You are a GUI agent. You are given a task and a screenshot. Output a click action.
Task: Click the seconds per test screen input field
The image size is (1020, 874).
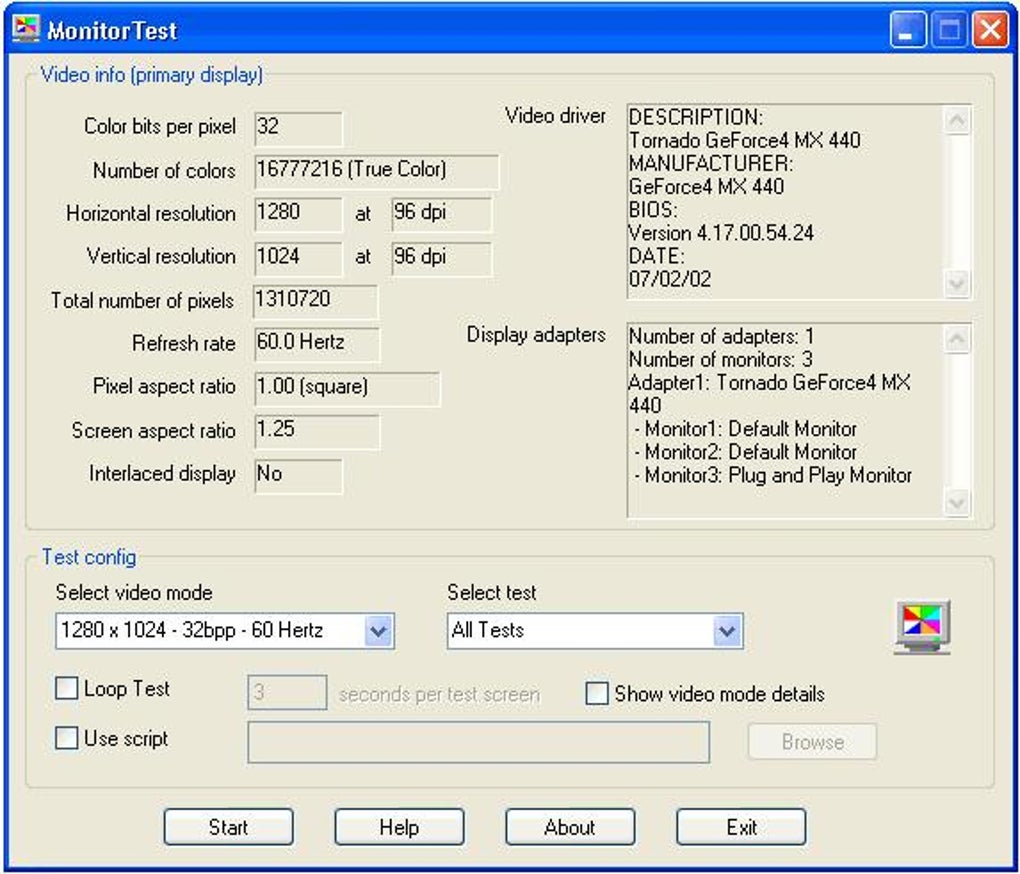click(x=287, y=693)
